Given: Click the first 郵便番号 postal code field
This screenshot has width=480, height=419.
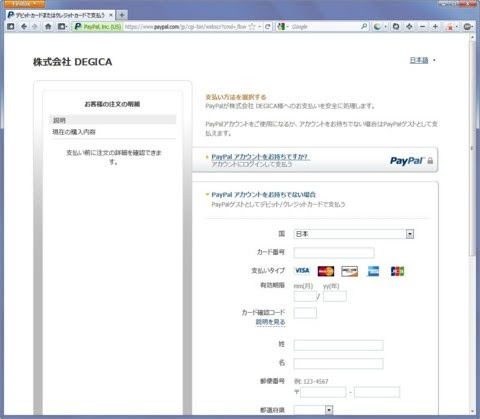Looking at the screenshot, I should click(x=323, y=392).
